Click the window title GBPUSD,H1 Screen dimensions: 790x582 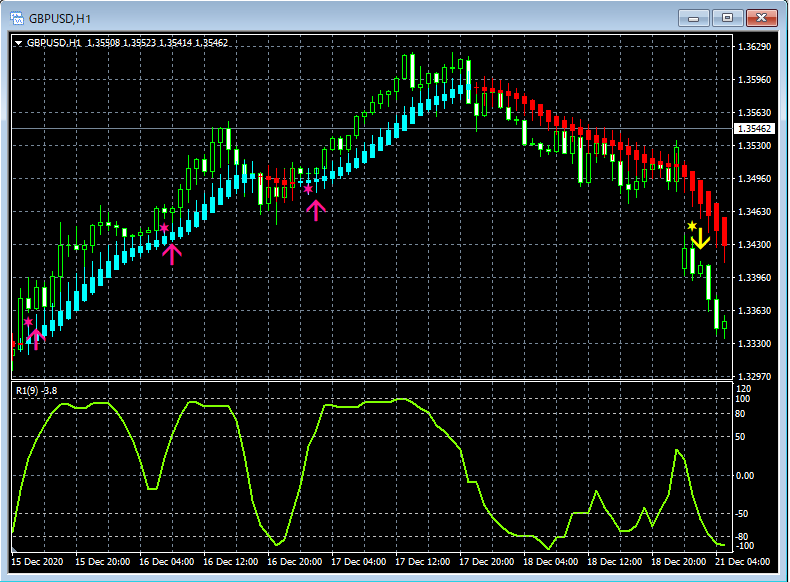click(60, 19)
